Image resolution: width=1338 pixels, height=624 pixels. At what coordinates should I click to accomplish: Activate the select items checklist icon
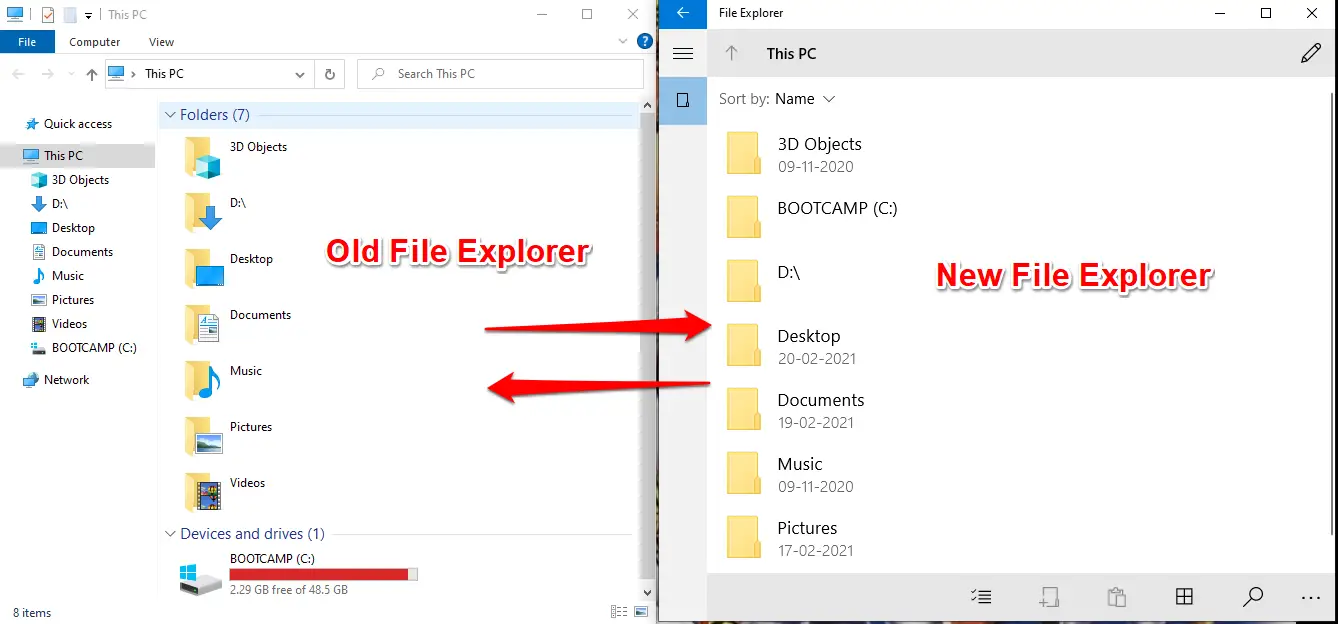point(981,597)
